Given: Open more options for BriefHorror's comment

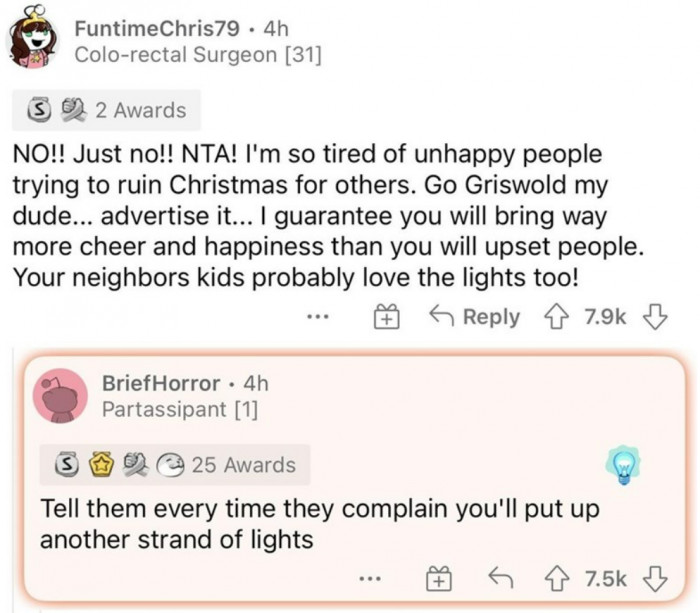Looking at the screenshot, I should (372, 579).
